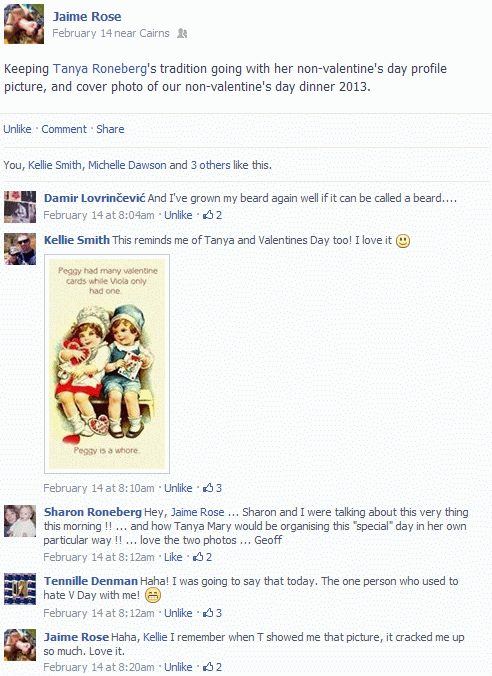This screenshot has height=676, width=492.
Task: Click thumbs-up count on Kellie Smith's comment
Action: click(219, 488)
